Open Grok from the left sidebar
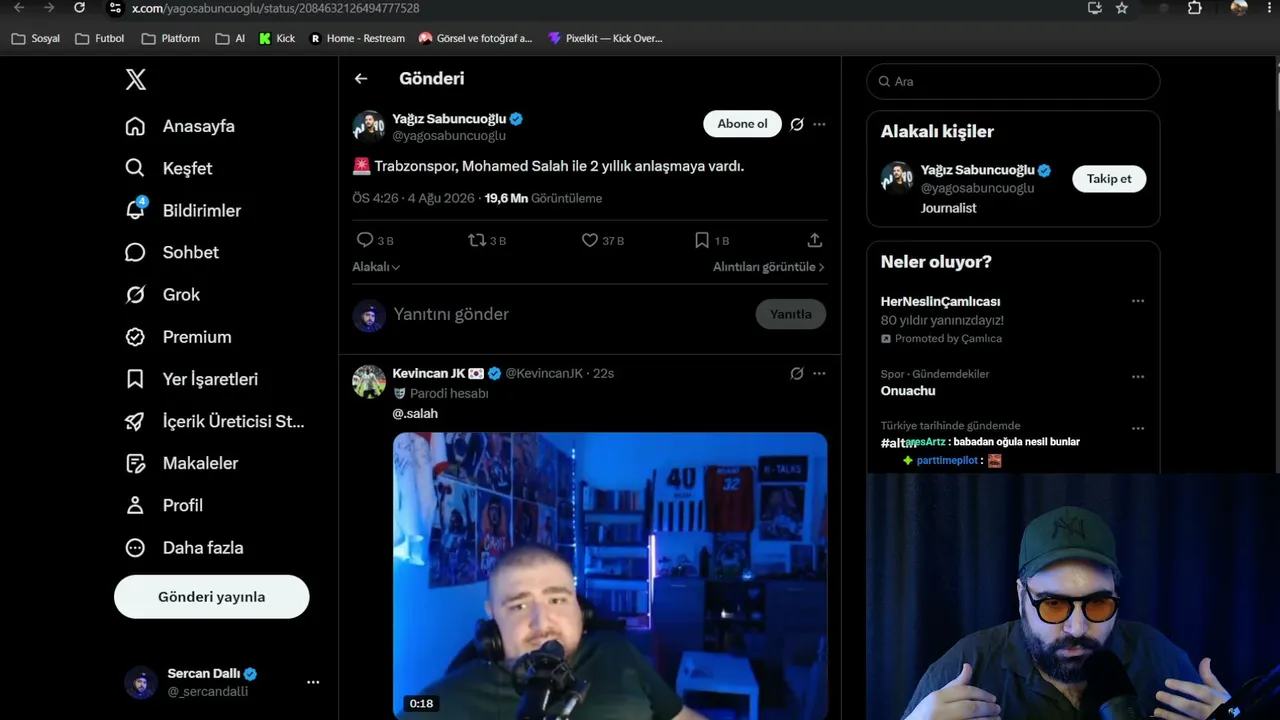The height and width of the screenshot is (720, 1280). (162, 295)
